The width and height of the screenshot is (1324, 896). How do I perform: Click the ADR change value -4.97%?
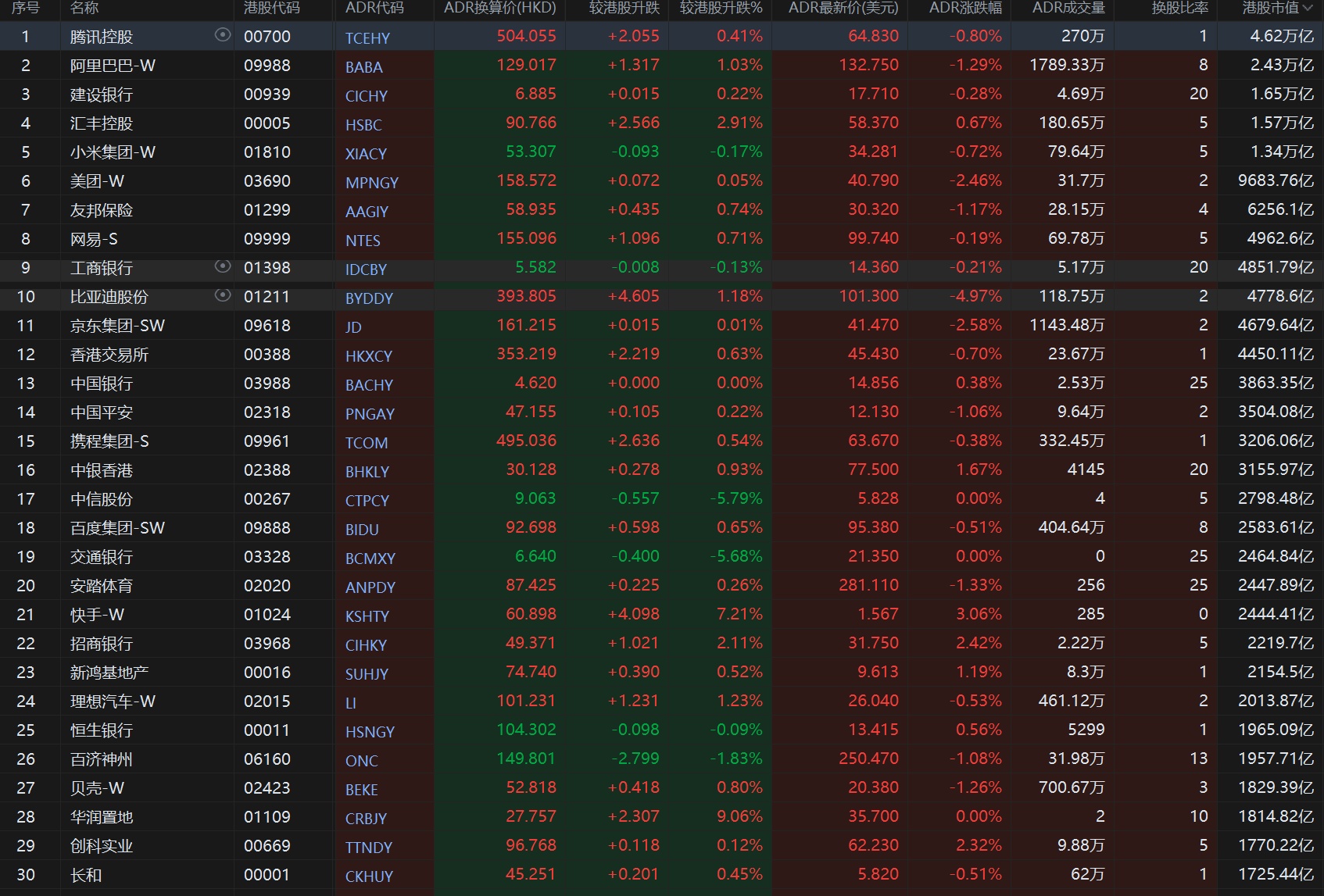[x=975, y=296]
